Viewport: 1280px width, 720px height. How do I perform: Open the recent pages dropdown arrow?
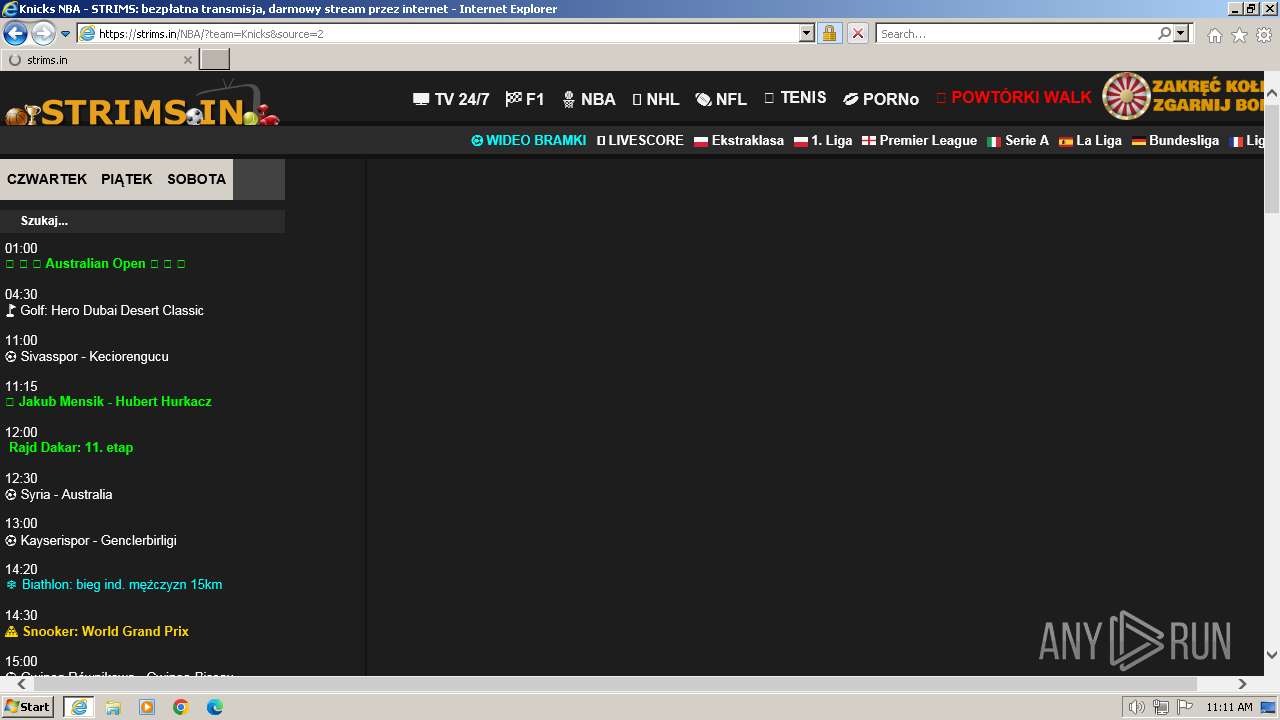pos(66,34)
